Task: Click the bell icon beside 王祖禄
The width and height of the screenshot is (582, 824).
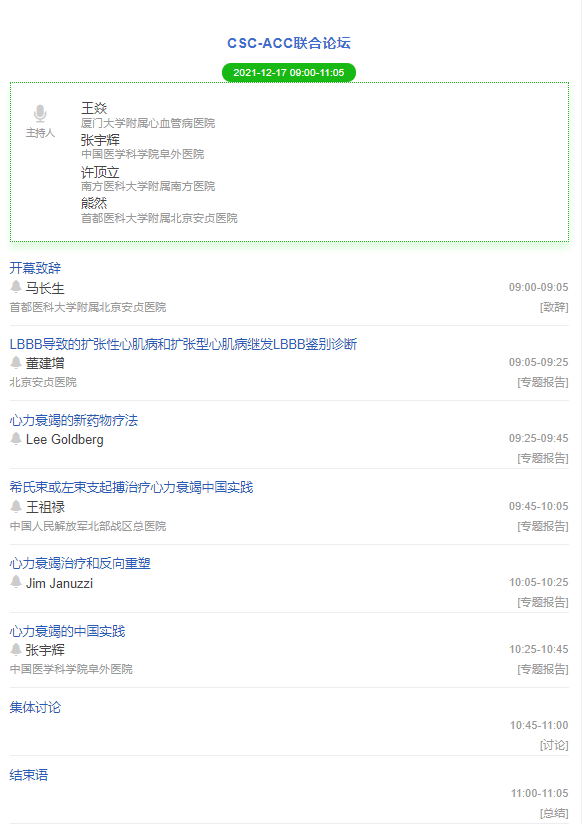Action: pos(16,507)
